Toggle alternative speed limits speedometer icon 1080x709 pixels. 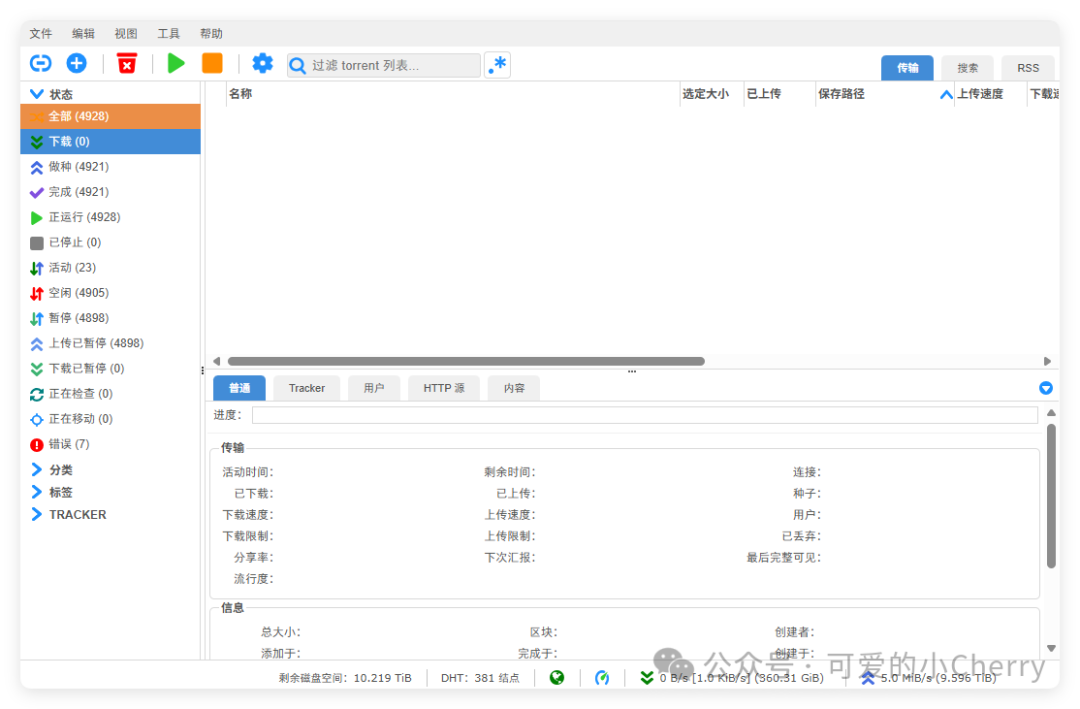click(603, 677)
